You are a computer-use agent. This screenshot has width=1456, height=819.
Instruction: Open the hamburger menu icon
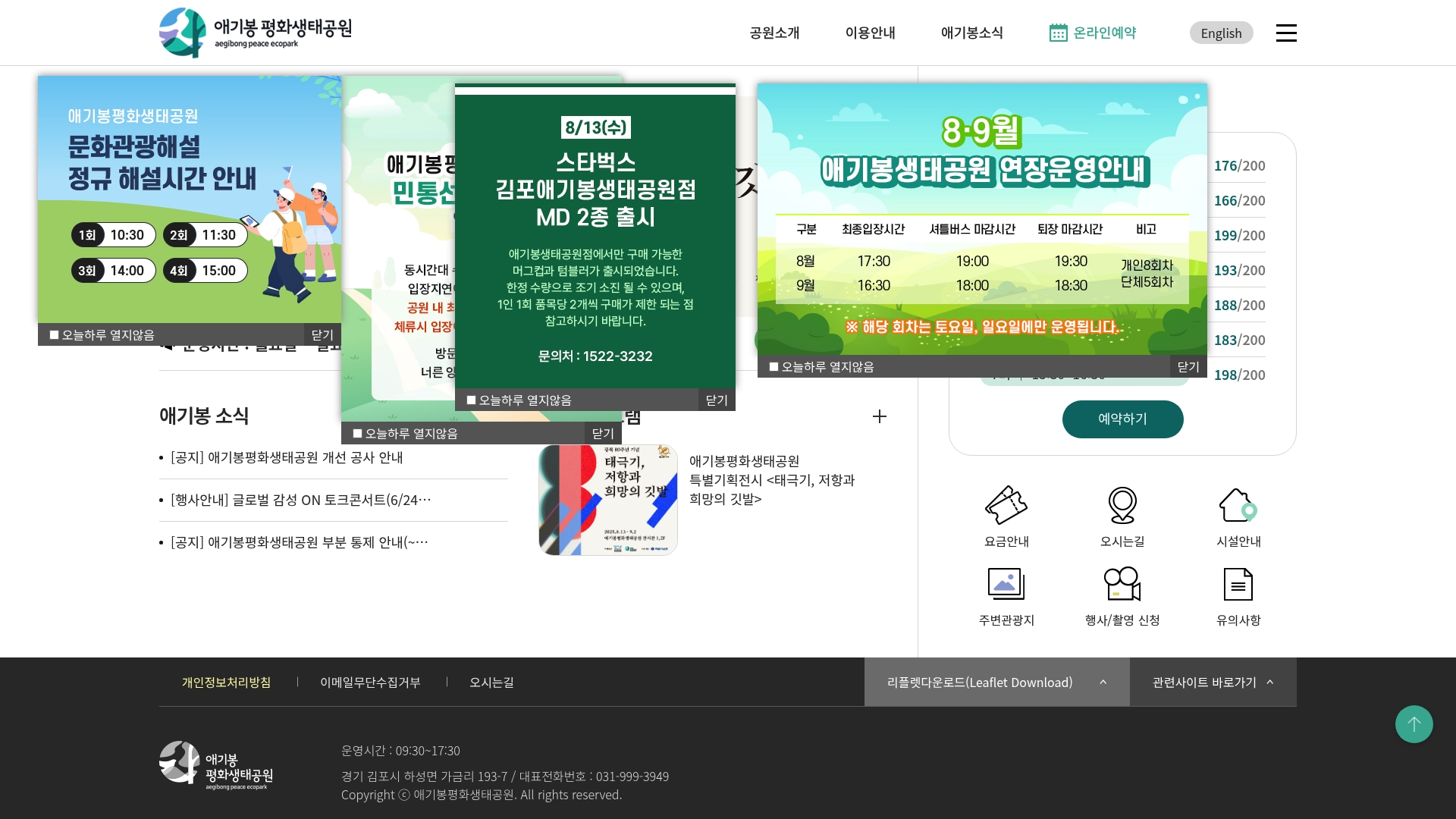[x=1286, y=33]
